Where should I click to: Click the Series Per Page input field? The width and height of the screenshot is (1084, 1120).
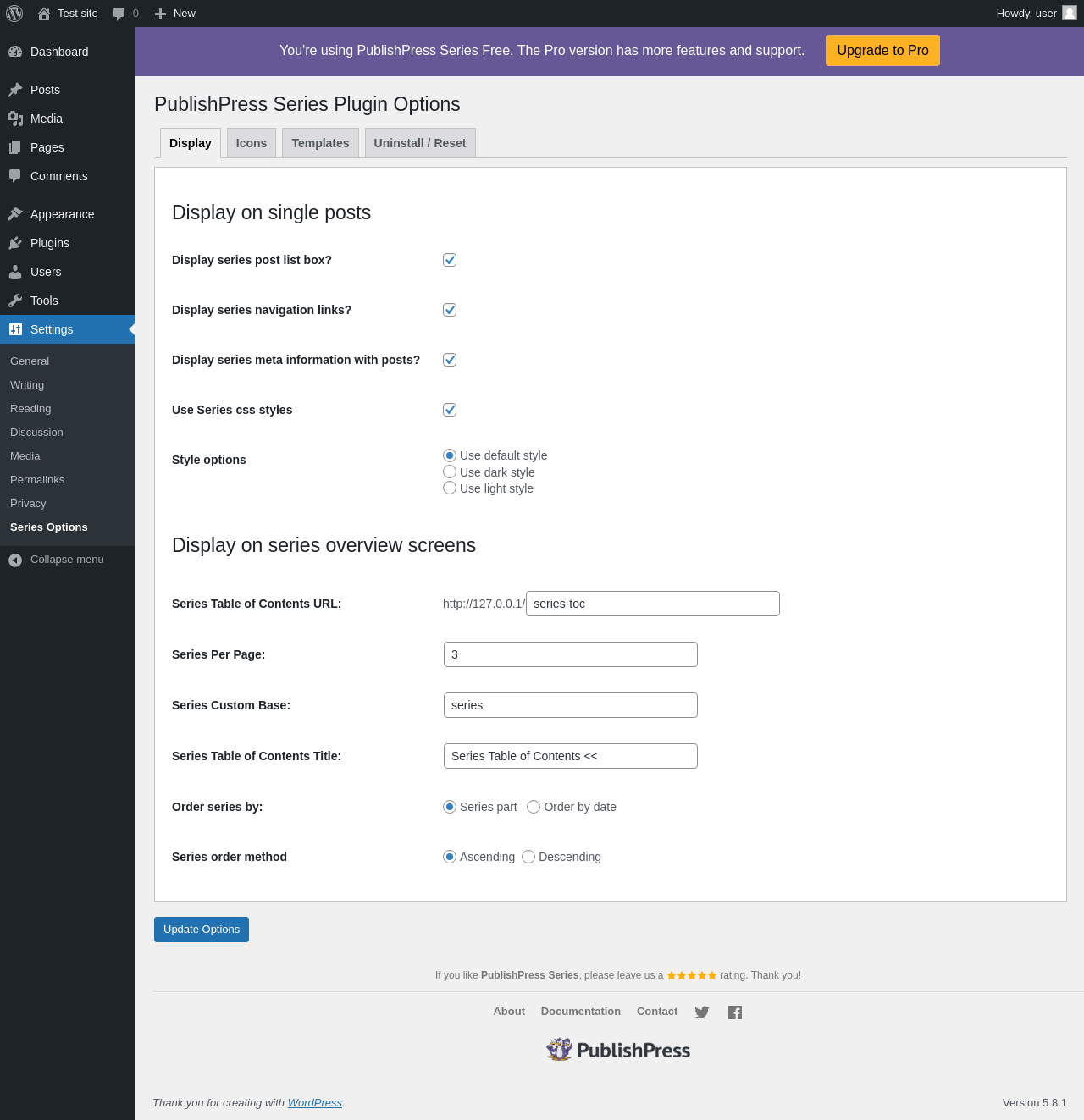coord(571,654)
